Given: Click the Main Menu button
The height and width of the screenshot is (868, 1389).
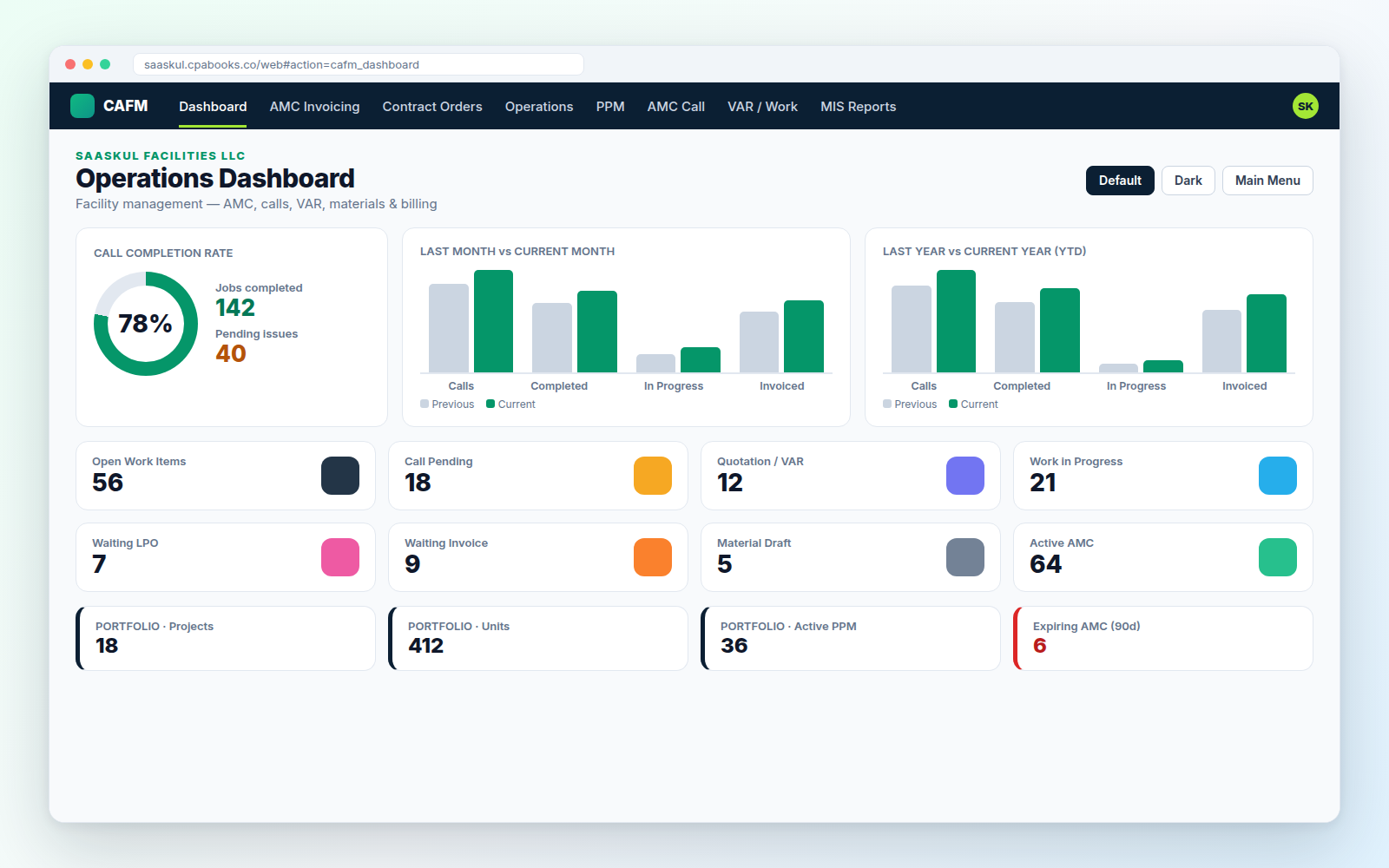Looking at the screenshot, I should click(1267, 181).
